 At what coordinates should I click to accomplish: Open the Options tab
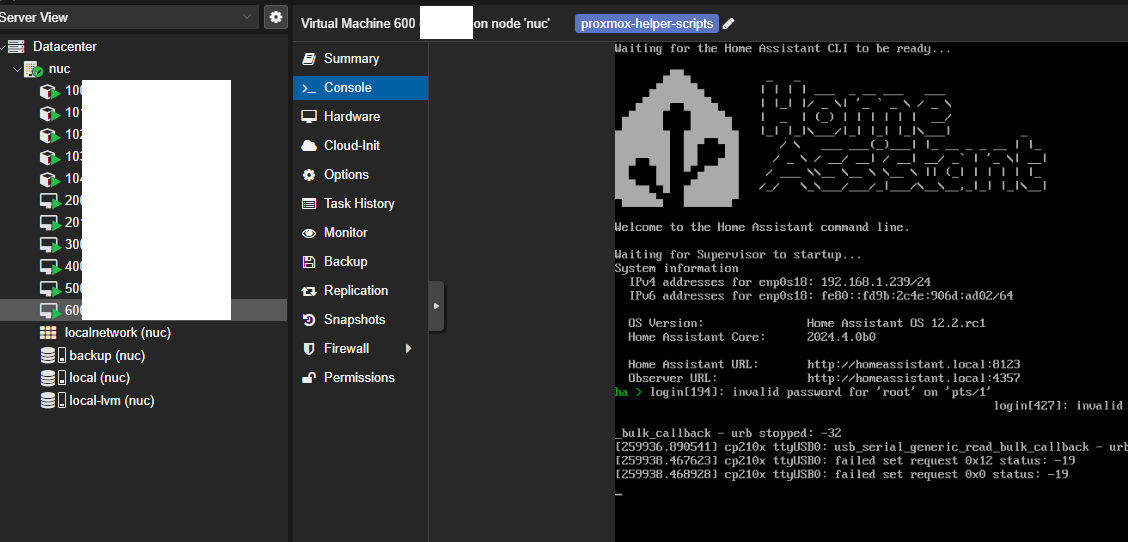click(360, 175)
